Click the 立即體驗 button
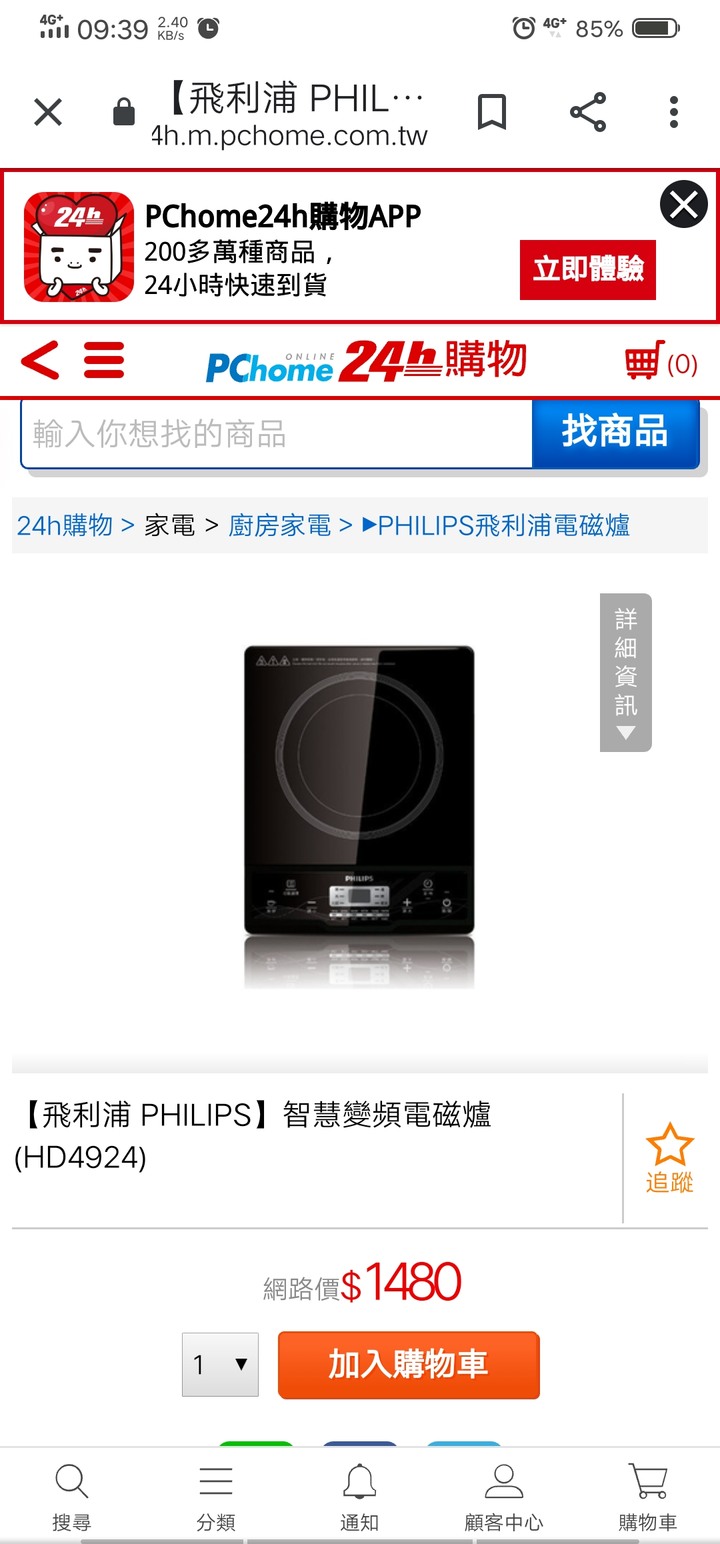 588,269
